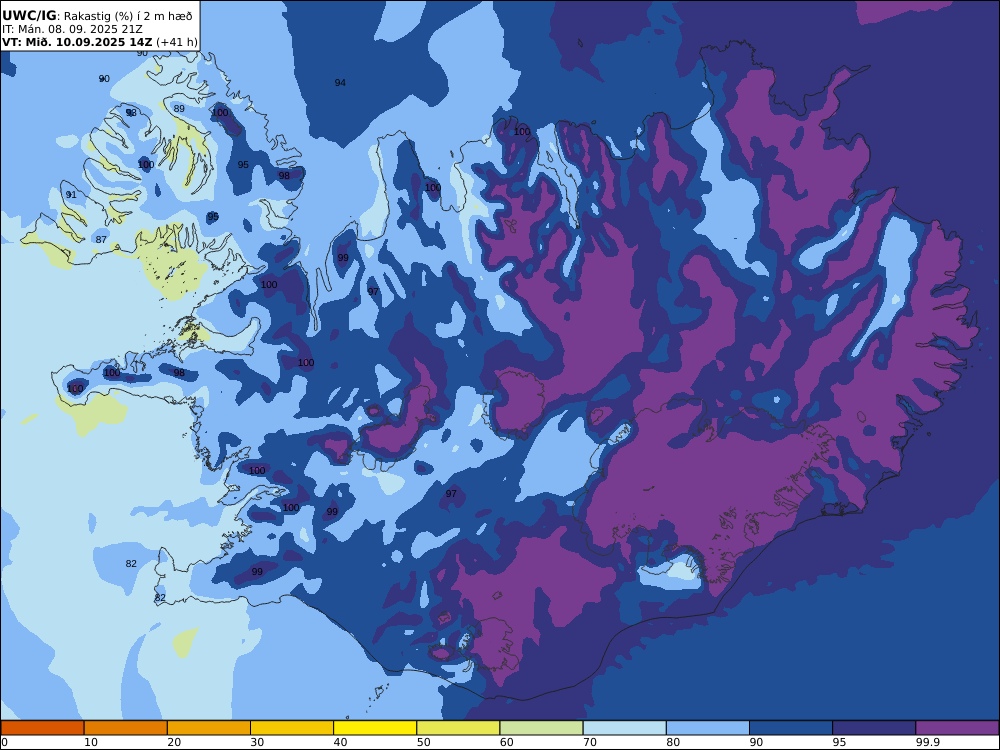Click the '(+41 h)' forecast offset text
The width and height of the screenshot is (1000, 750).
pos(177,43)
